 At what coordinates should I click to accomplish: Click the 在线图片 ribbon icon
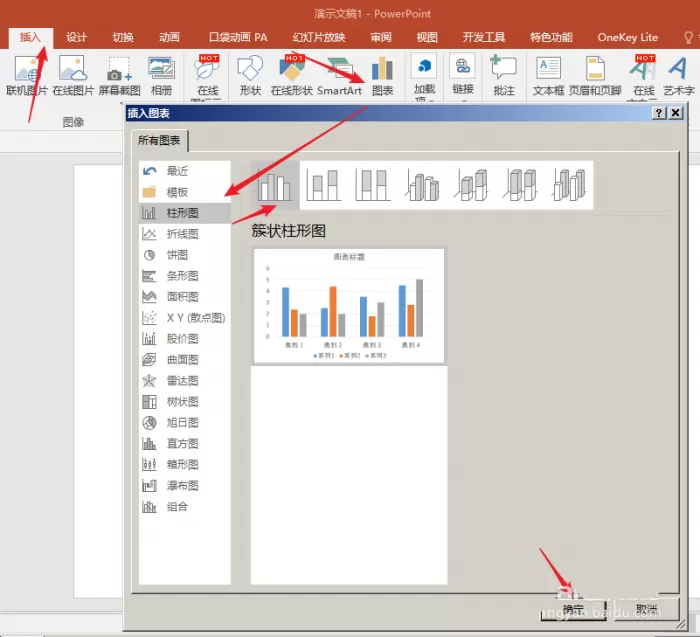73,76
